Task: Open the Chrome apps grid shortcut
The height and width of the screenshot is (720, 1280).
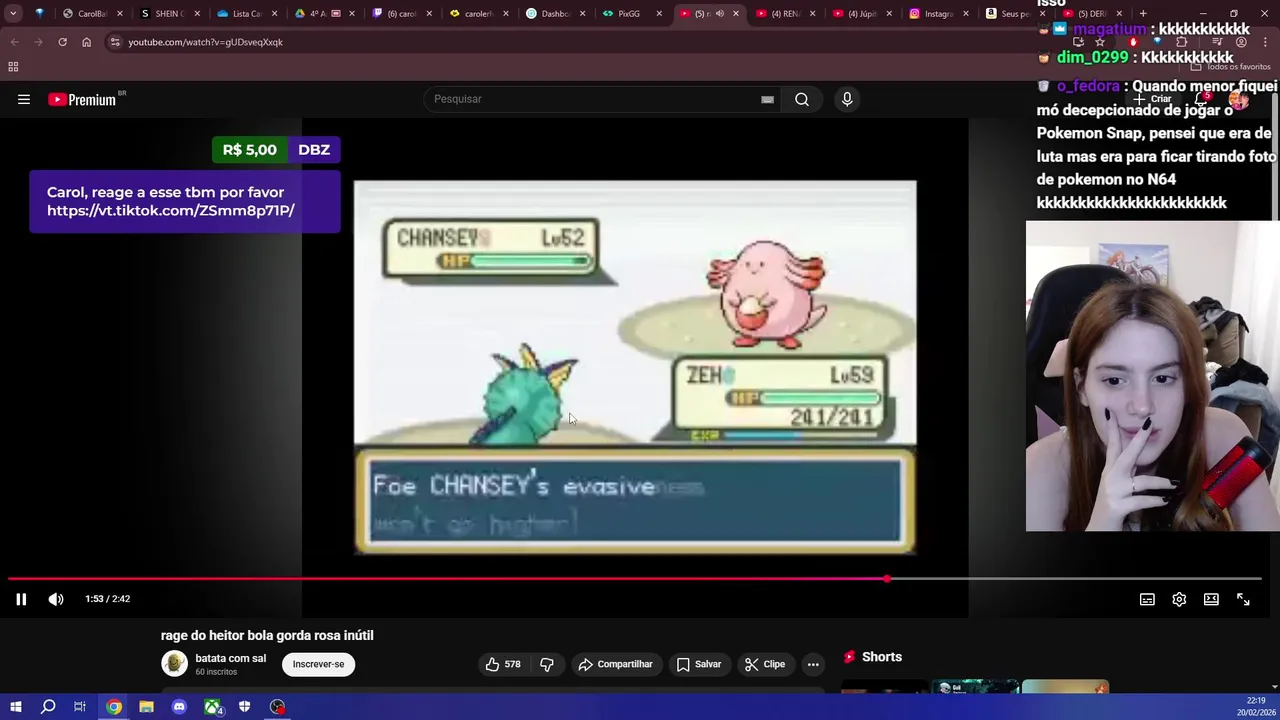Action: coord(13,67)
